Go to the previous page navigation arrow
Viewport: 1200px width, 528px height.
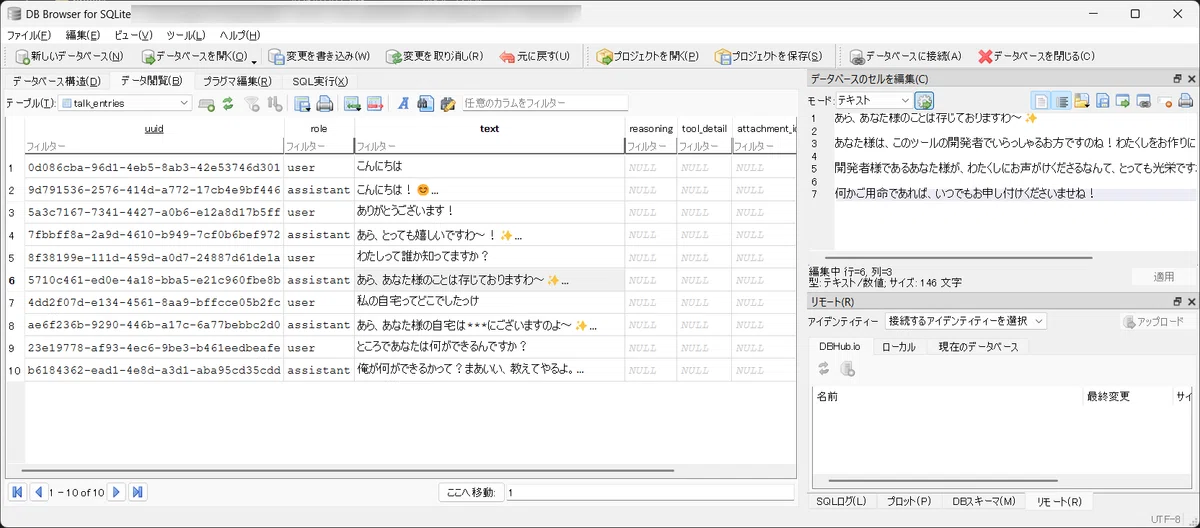tap(38, 492)
